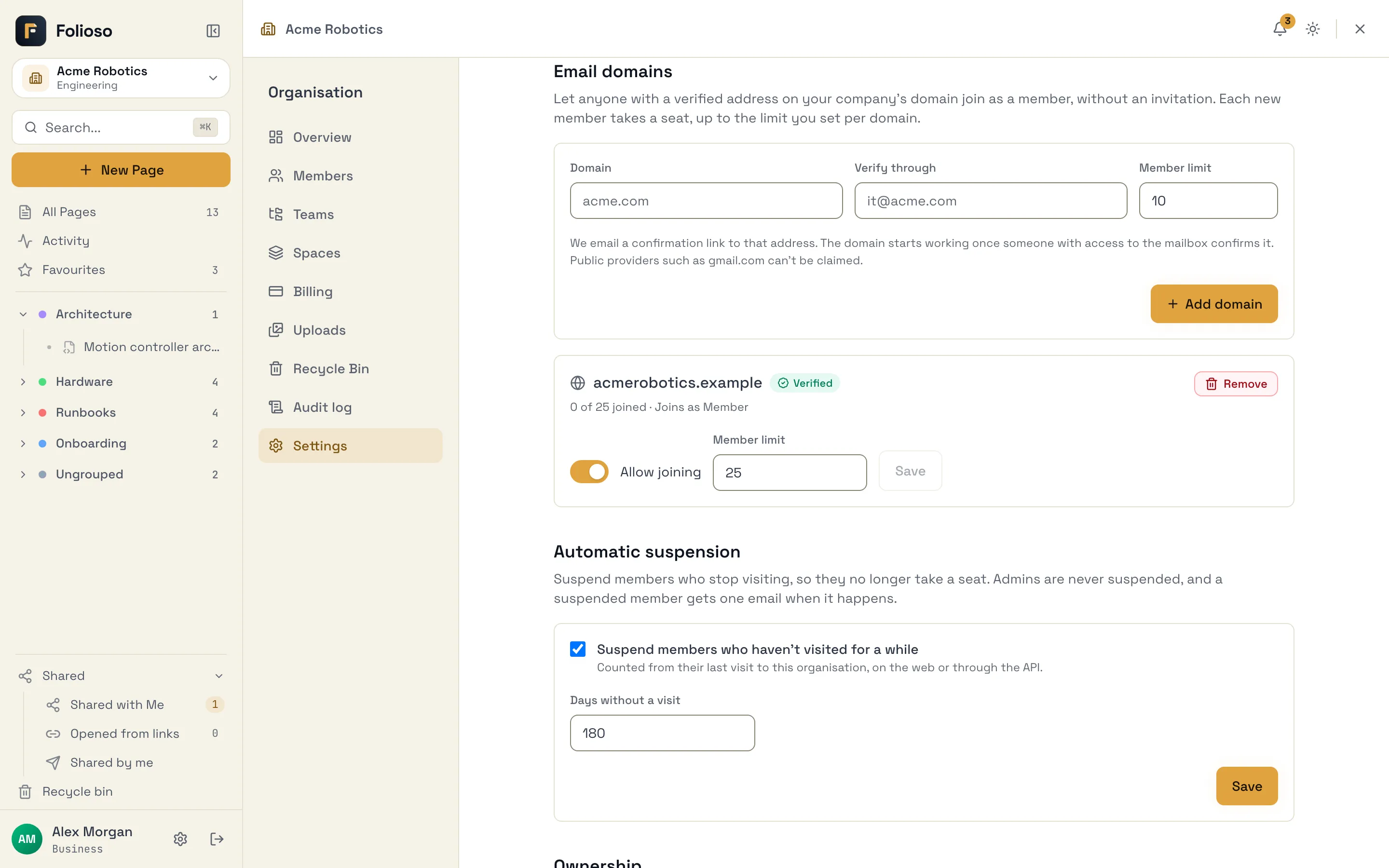
Task: Open Acme Robotics workspace switcher
Action: (x=121, y=78)
